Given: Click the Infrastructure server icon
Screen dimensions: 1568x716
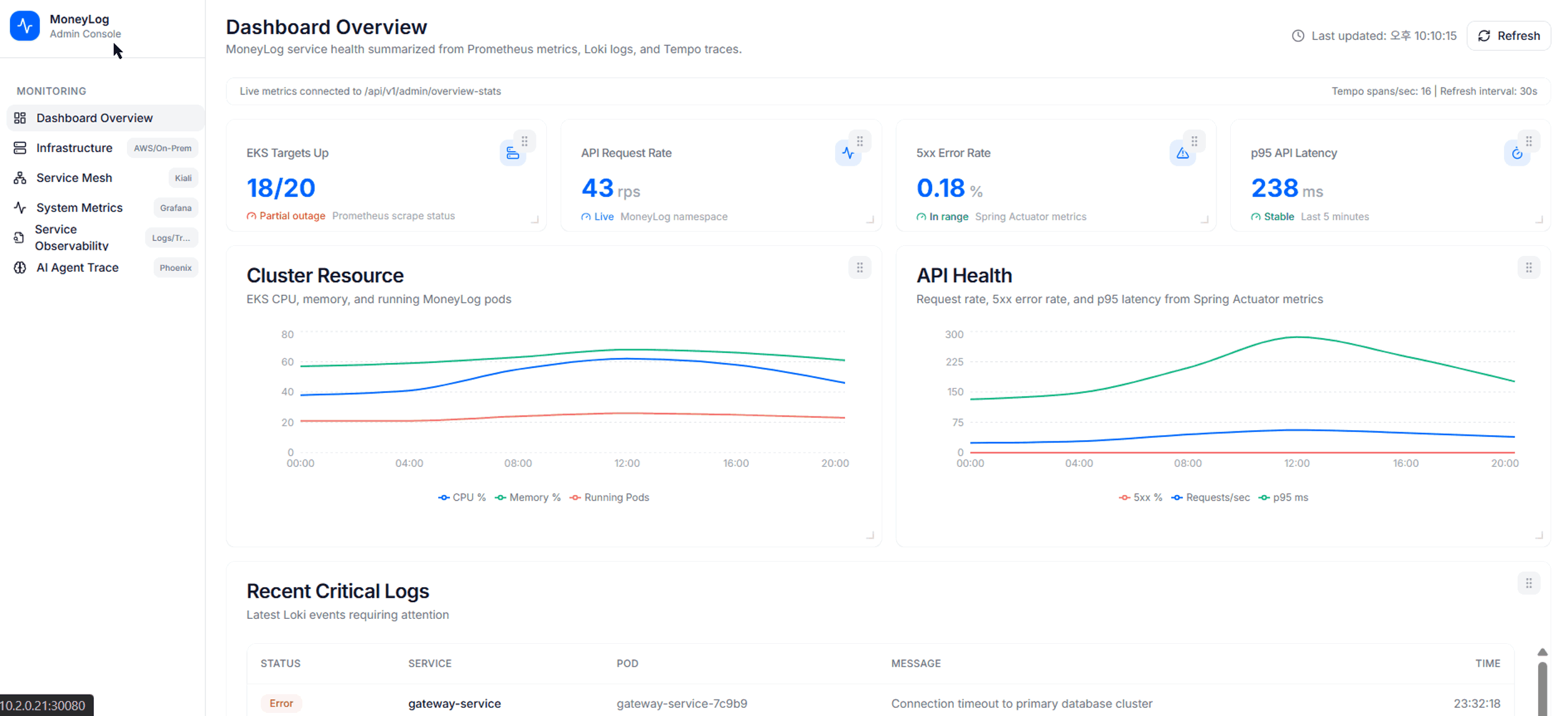Looking at the screenshot, I should click(x=20, y=148).
